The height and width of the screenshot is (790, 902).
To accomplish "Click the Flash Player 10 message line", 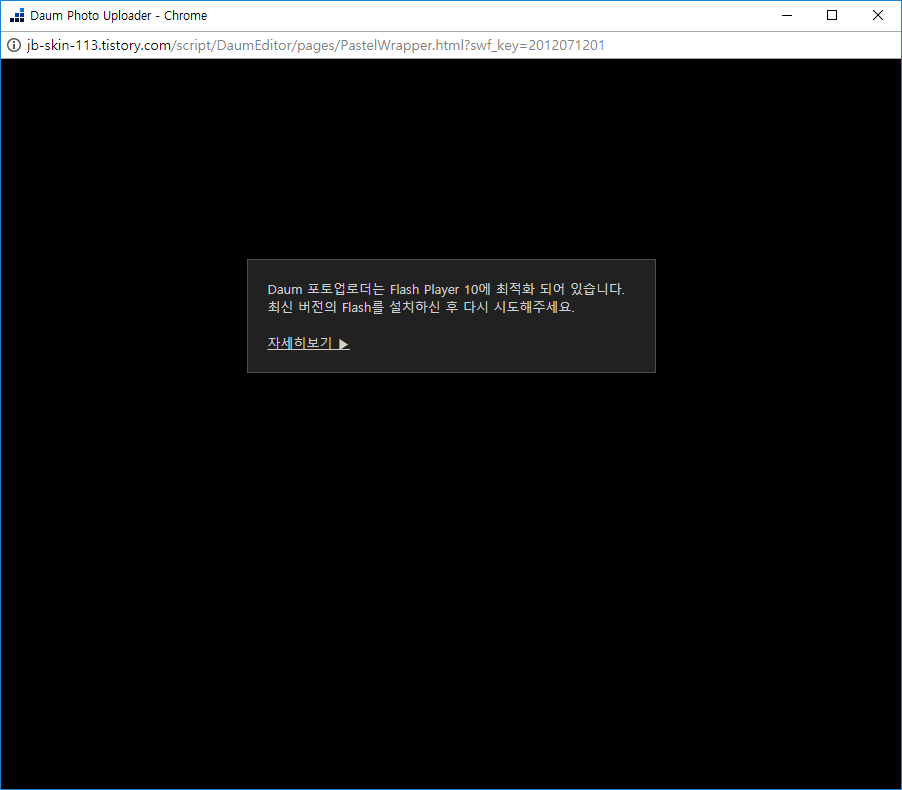I will point(446,289).
